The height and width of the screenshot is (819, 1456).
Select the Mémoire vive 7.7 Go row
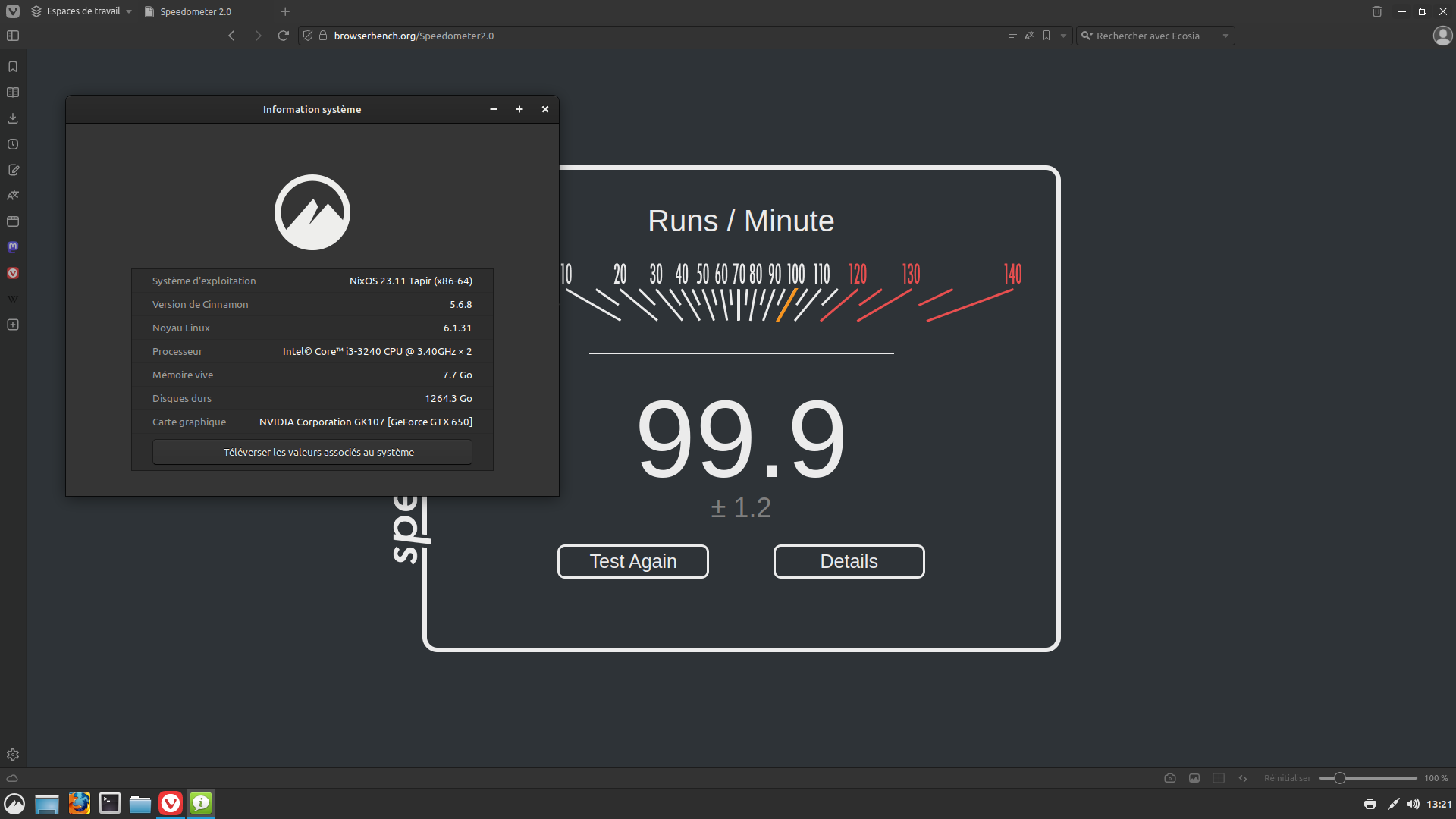312,375
